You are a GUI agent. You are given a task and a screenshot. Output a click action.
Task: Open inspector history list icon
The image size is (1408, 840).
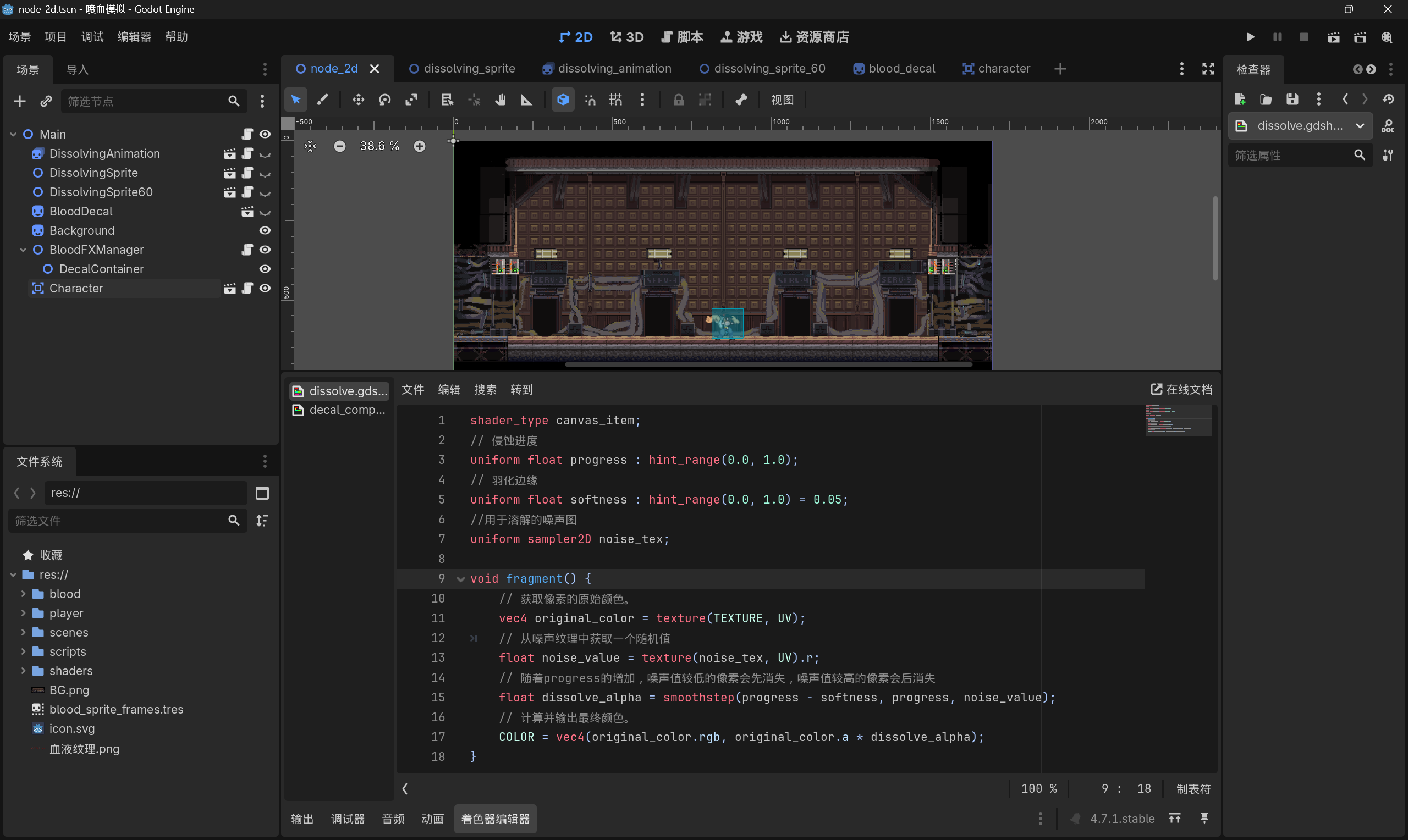[x=1388, y=99]
